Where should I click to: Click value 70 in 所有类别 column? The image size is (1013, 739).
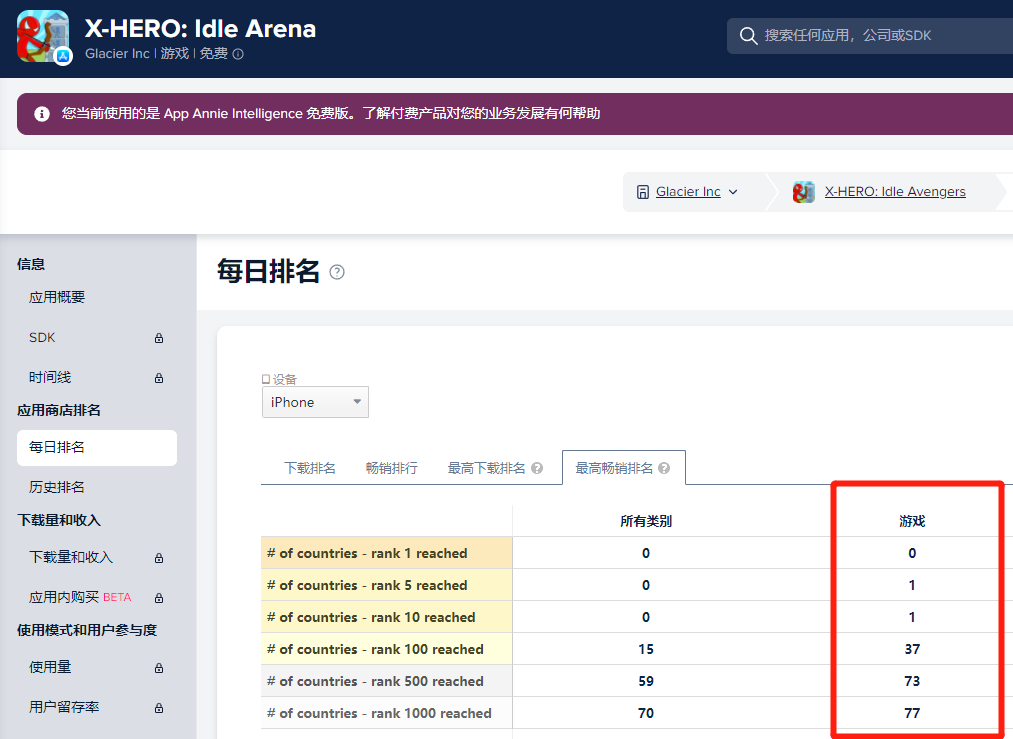[x=646, y=713]
